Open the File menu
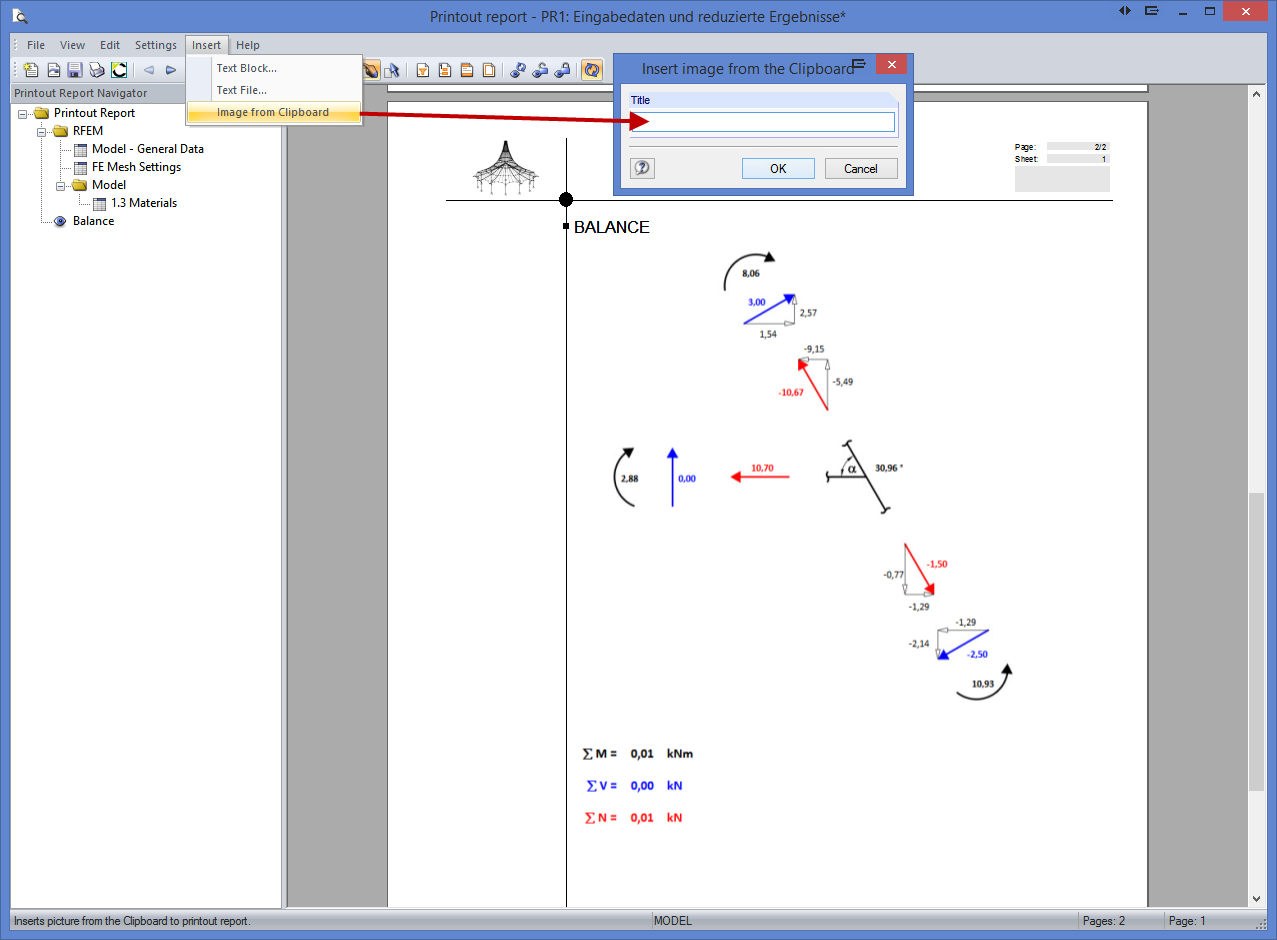1277x940 pixels. [36, 45]
